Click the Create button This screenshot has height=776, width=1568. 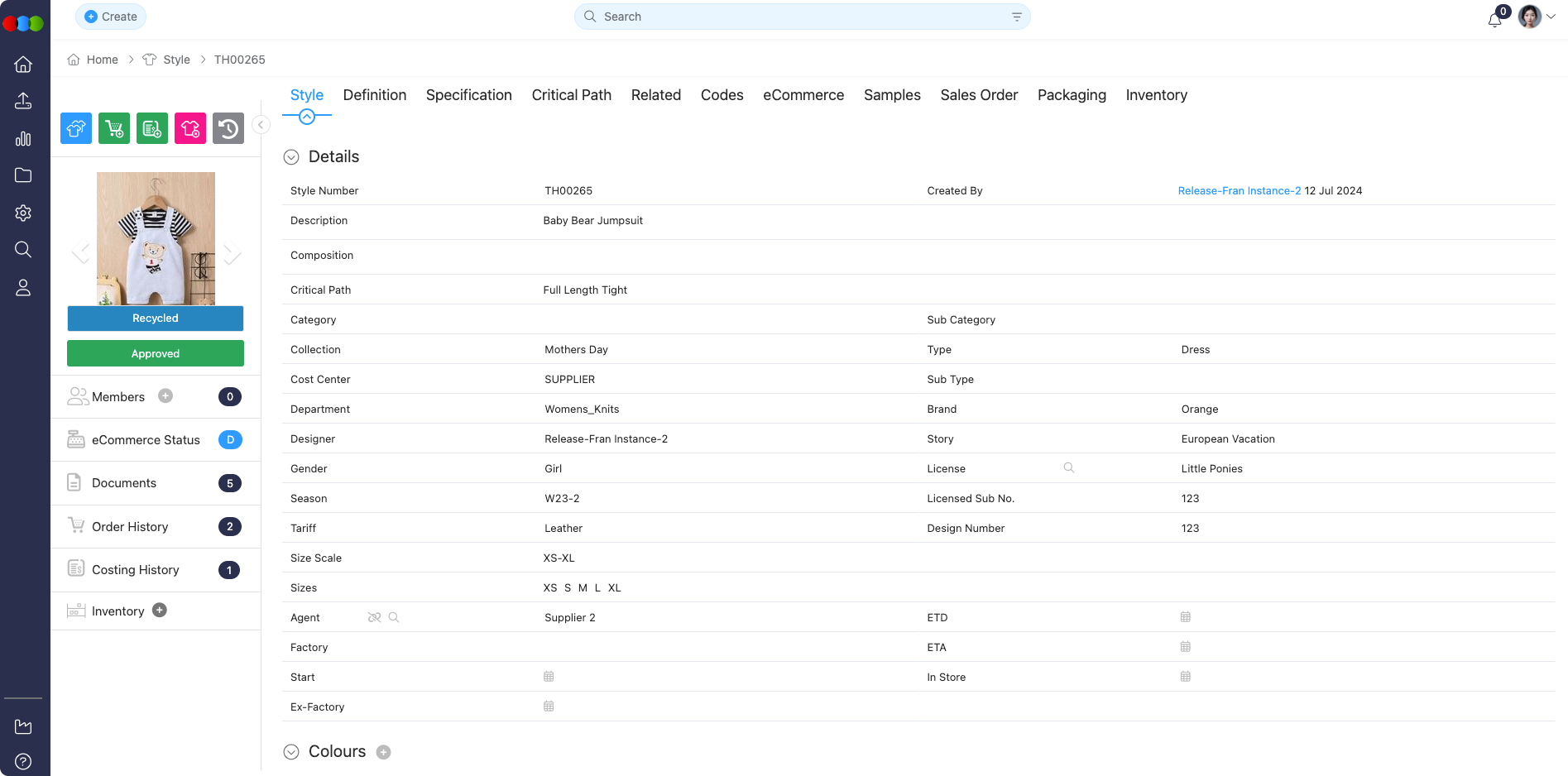(111, 17)
